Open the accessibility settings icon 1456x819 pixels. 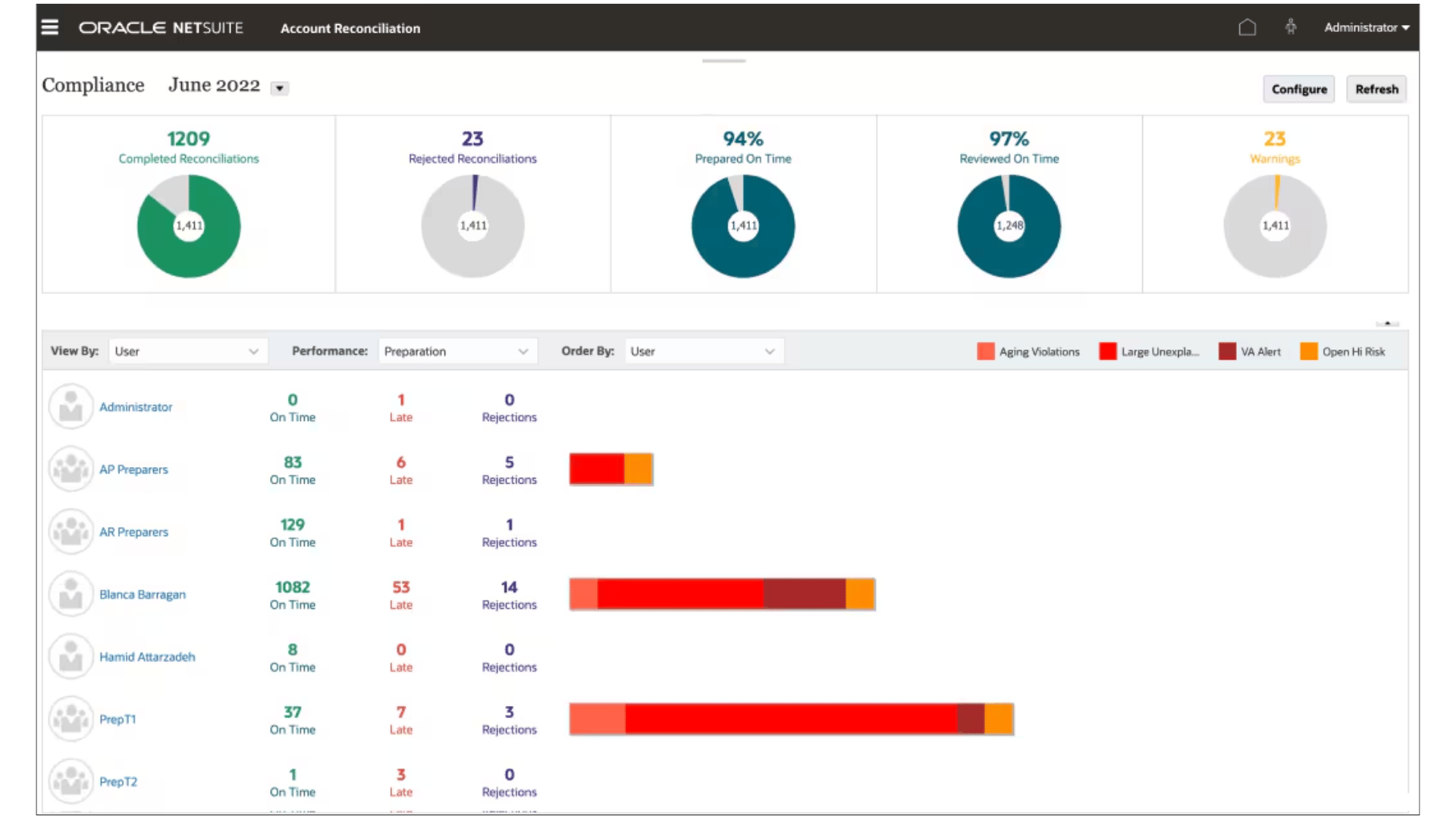(x=1291, y=27)
